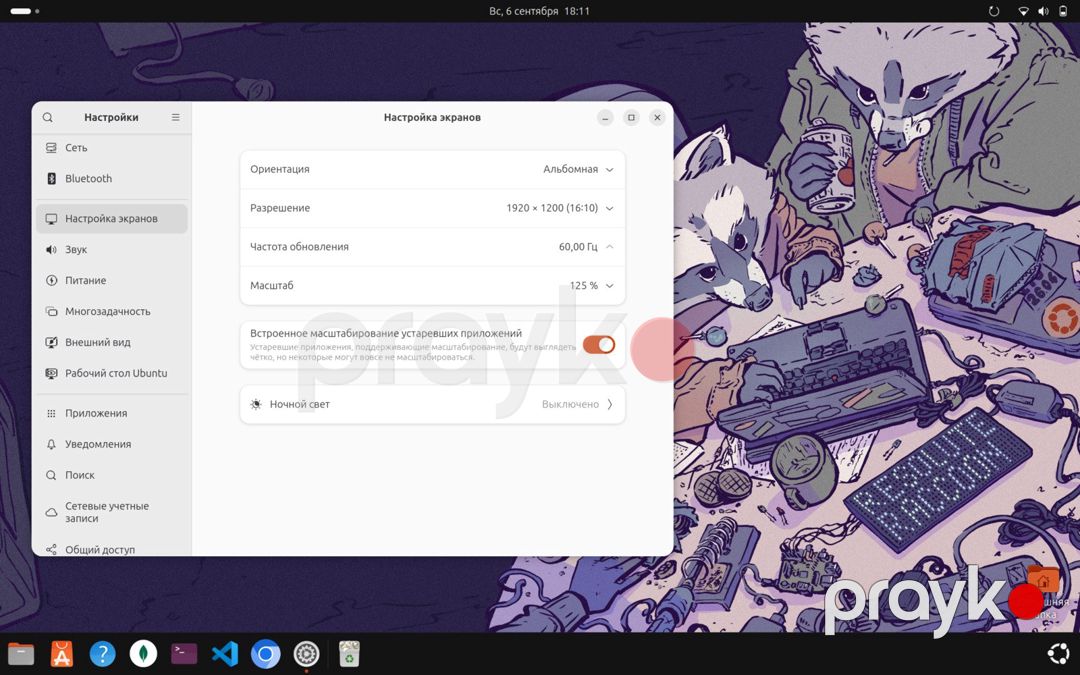Click the Внешний вид appearance icon
This screenshot has width=1080, height=675.
point(51,342)
